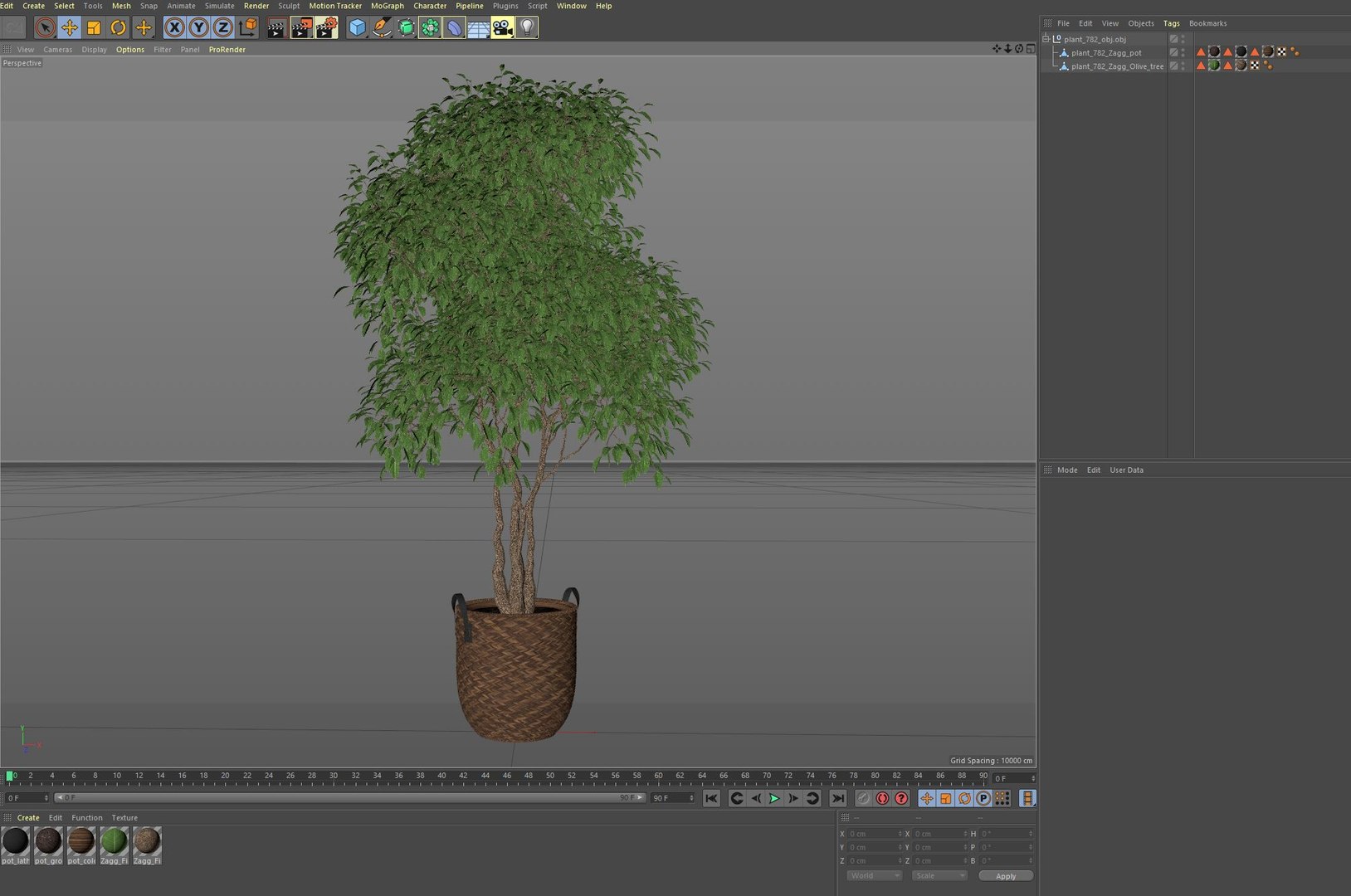Click the Keyframe Selection question-mark button
Image resolution: width=1351 pixels, height=896 pixels.
901,798
